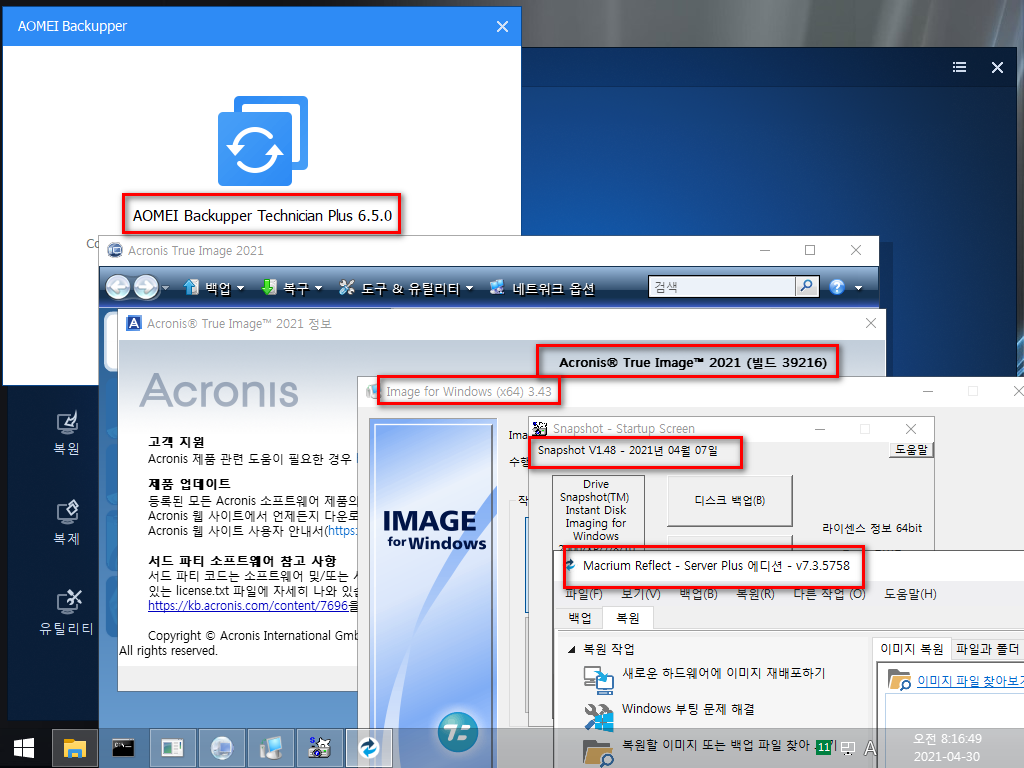Click the Acronis globe taskbar icon
The height and width of the screenshot is (768, 1024).
click(221, 748)
